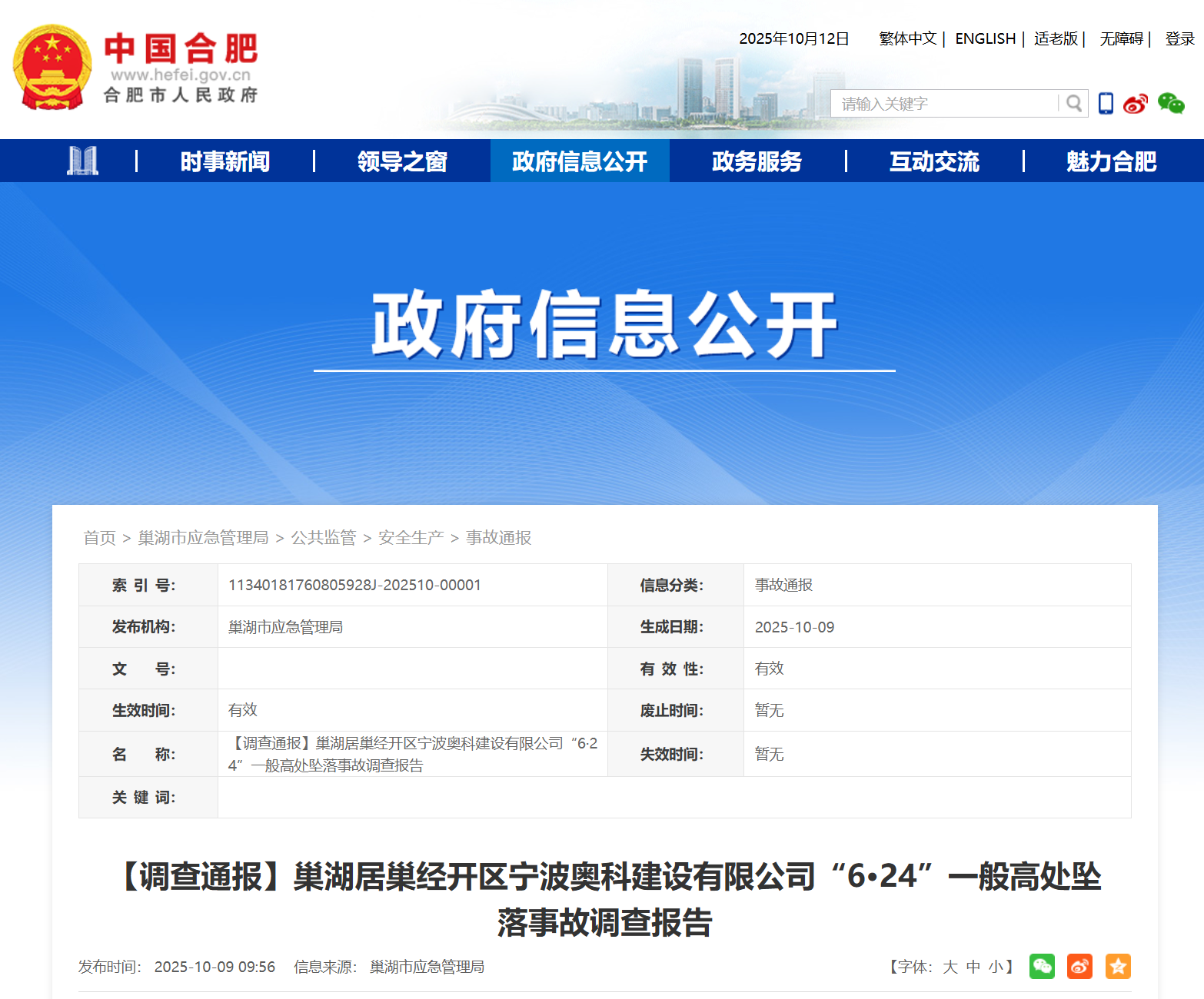Open 公共监管 breadcrumb link
The height and width of the screenshot is (999, 1204).
[x=324, y=537]
